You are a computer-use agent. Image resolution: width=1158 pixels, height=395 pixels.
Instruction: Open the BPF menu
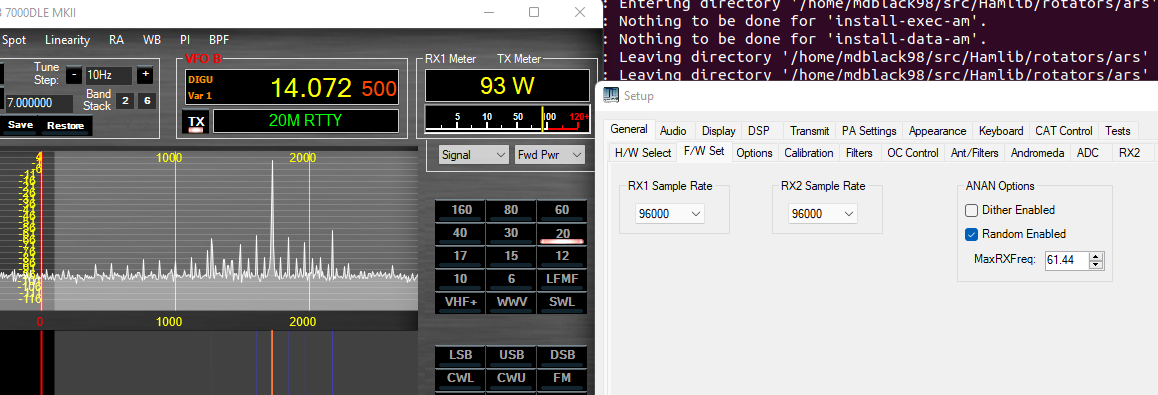click(219, 40)
